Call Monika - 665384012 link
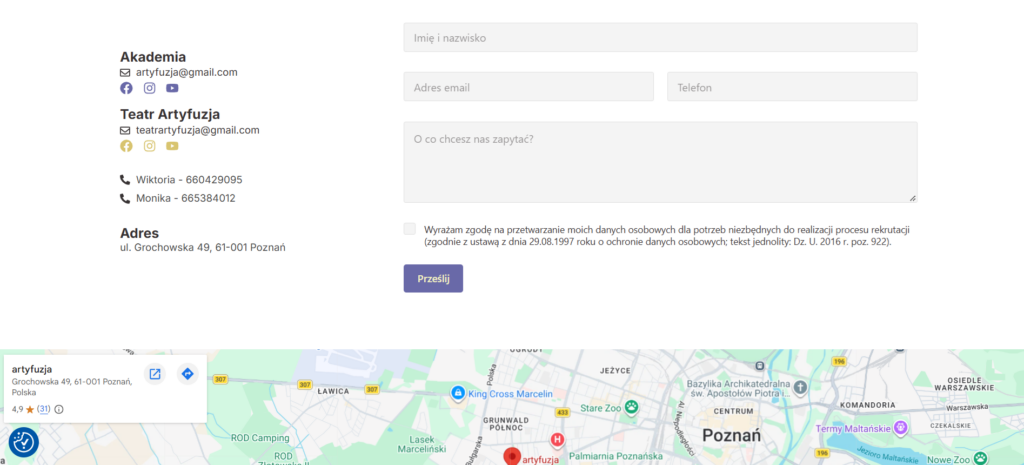The height and width of the screenshot is (465, 1024). click(185, 198)
